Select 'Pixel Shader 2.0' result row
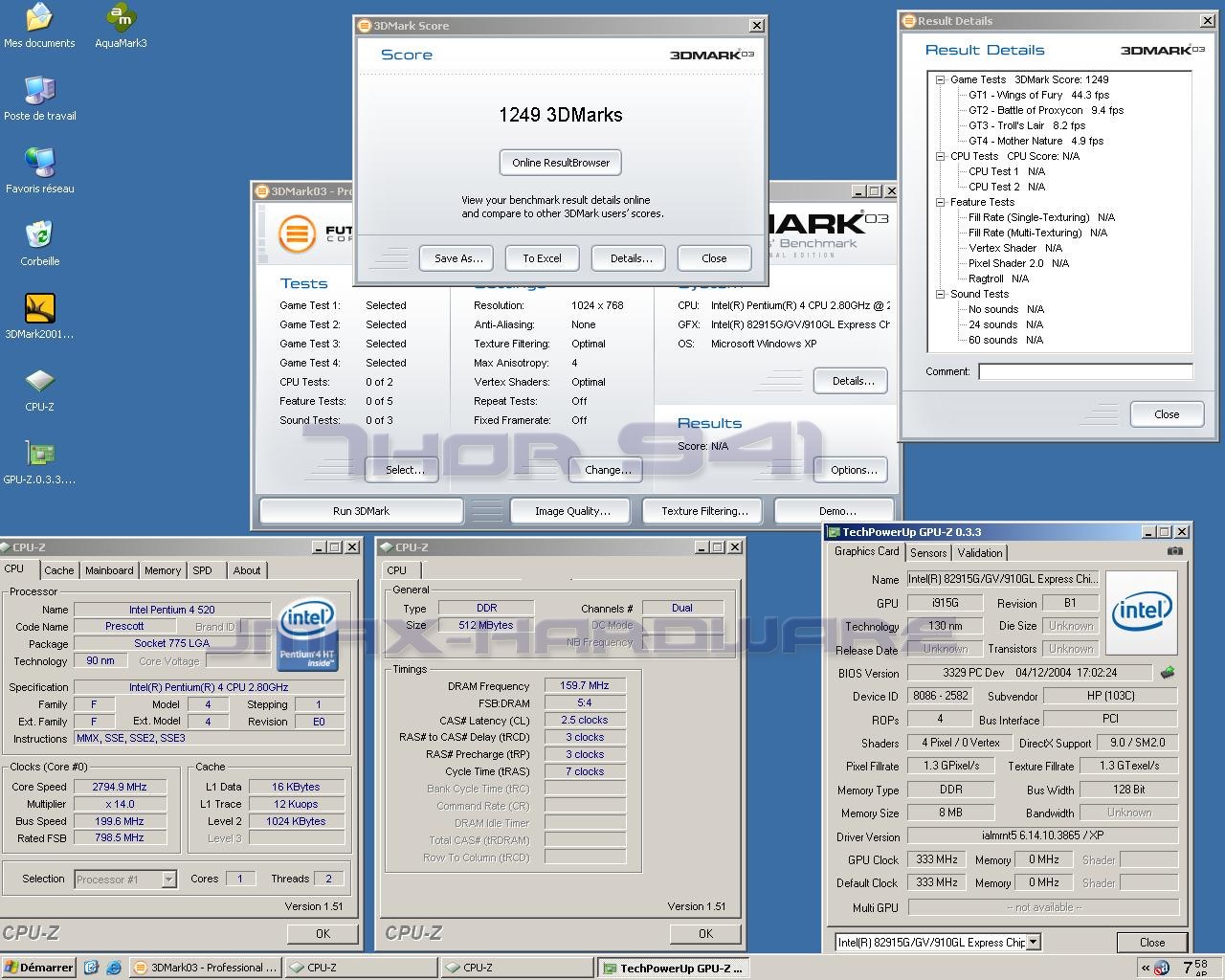 (1018, 263)
